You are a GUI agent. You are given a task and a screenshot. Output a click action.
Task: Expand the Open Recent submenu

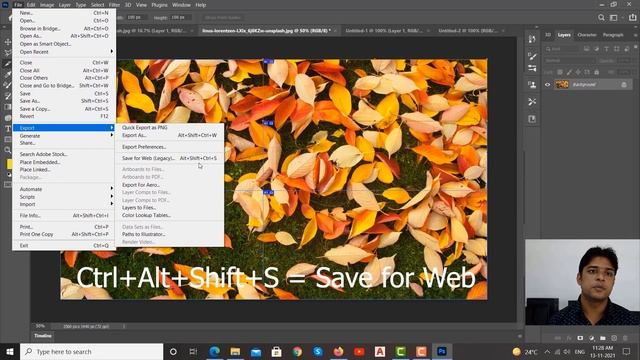(x=64, y=52)
